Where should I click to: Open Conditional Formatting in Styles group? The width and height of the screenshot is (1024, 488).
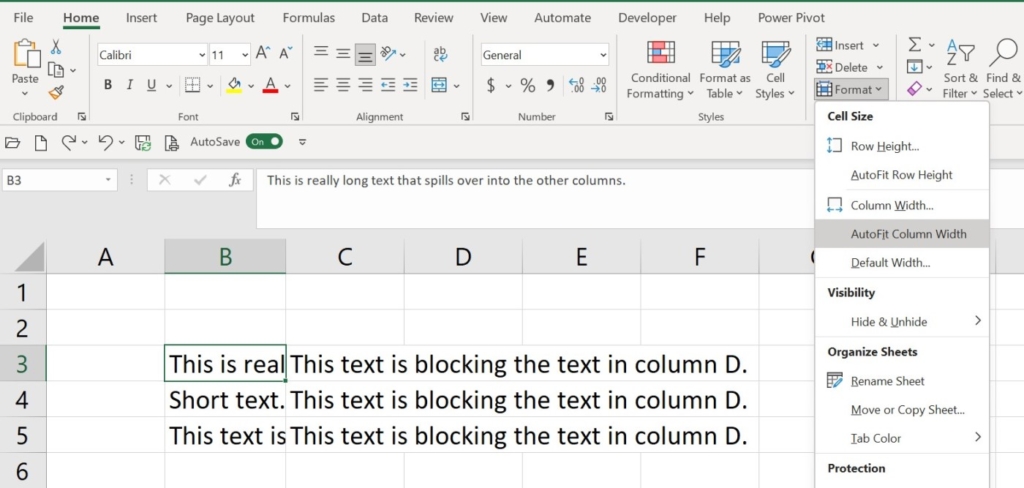(660, 69)
